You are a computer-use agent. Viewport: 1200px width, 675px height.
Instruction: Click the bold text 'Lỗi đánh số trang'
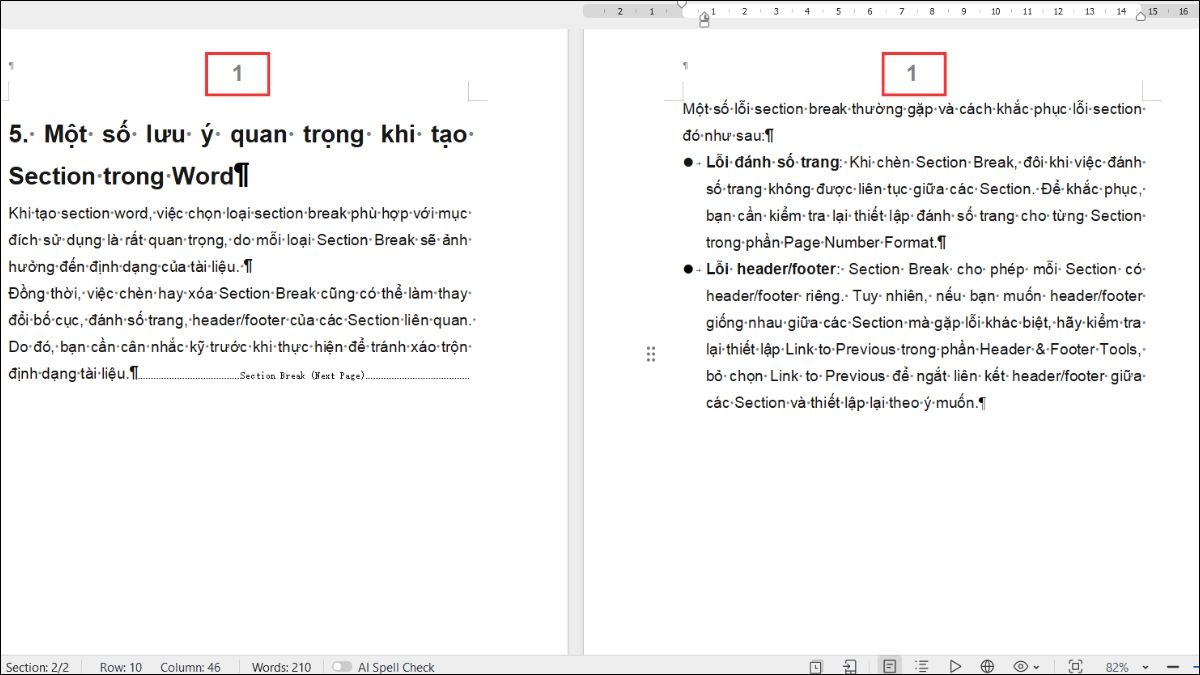[x=772, y=162]
